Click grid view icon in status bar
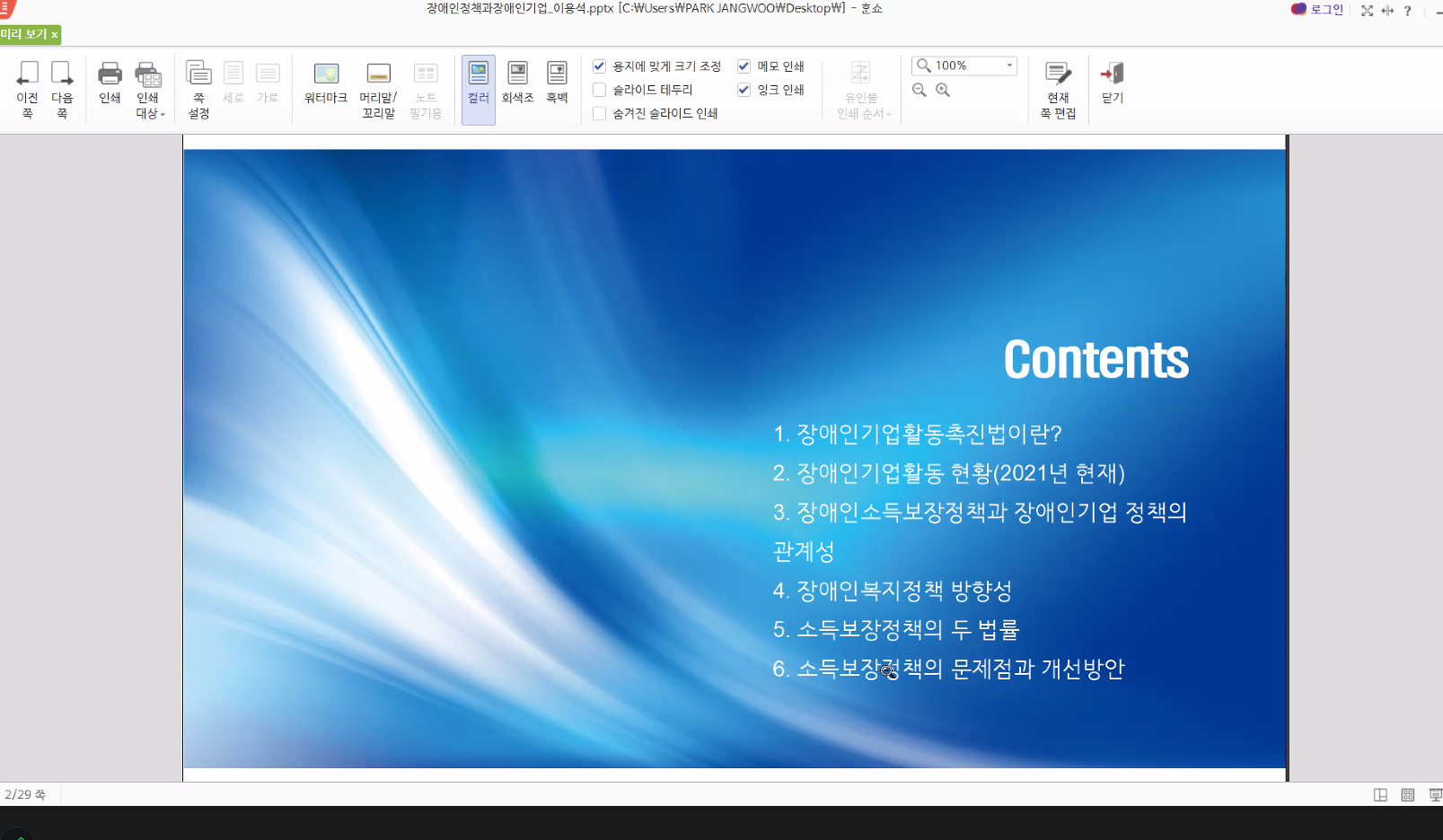 [x=1408, y=795]
